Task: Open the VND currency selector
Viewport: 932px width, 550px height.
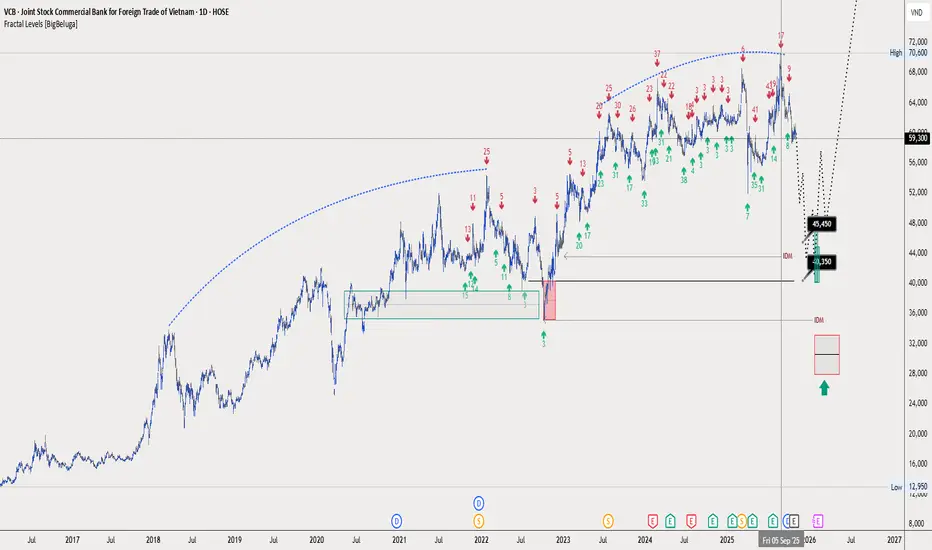Action: (x=916, y=12)
